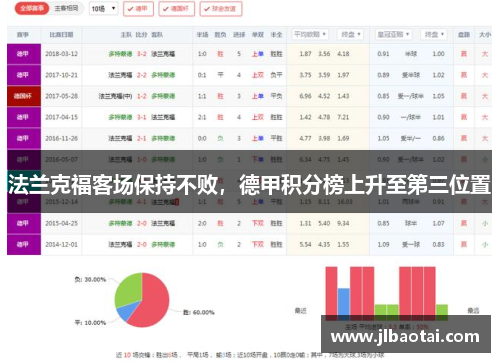Click the 受半球 handicap on 2017-10-21 row
Screen dimensions: 500x362
(x=411, y=75)
